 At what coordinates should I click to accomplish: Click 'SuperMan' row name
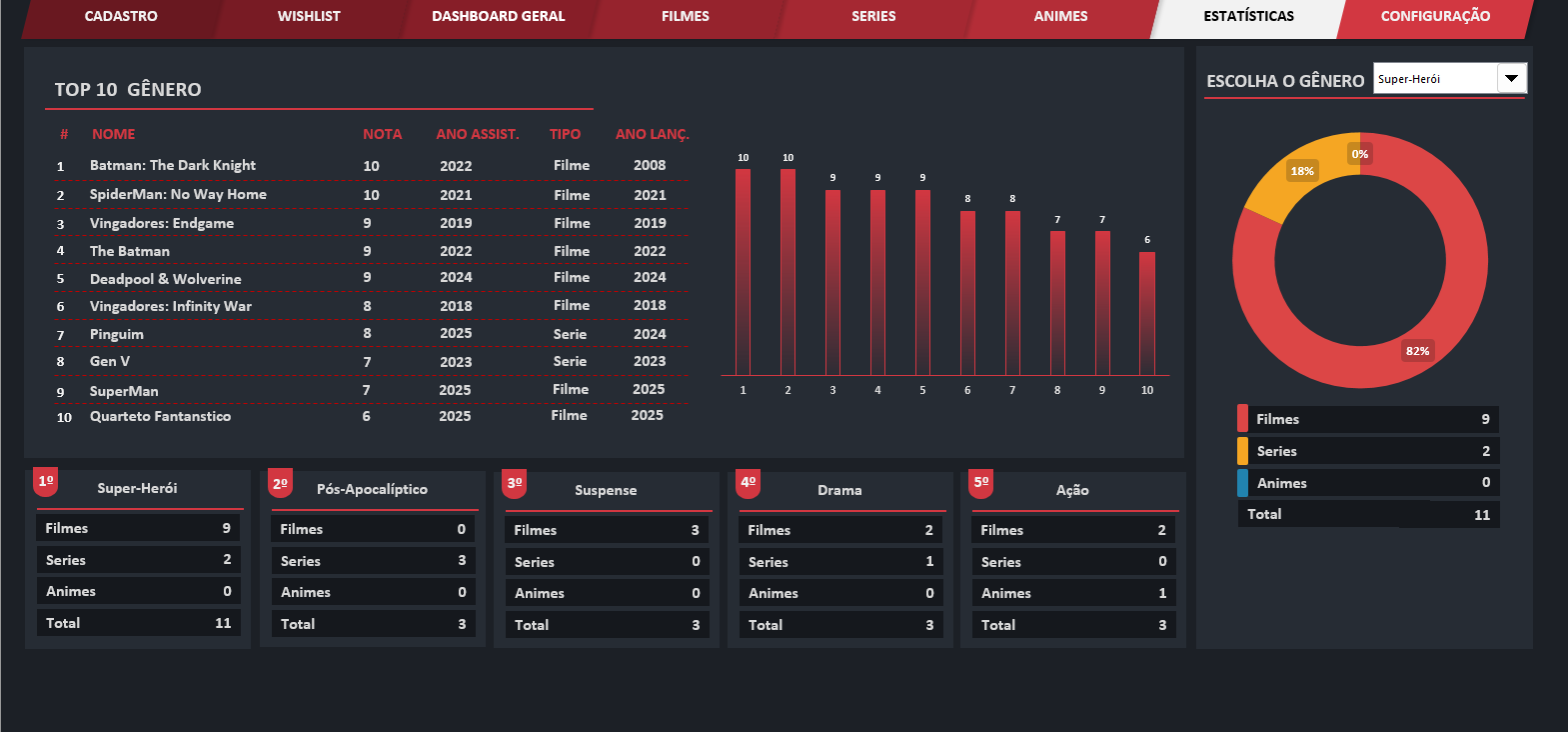pyautogui.click(x=124, y=391)
